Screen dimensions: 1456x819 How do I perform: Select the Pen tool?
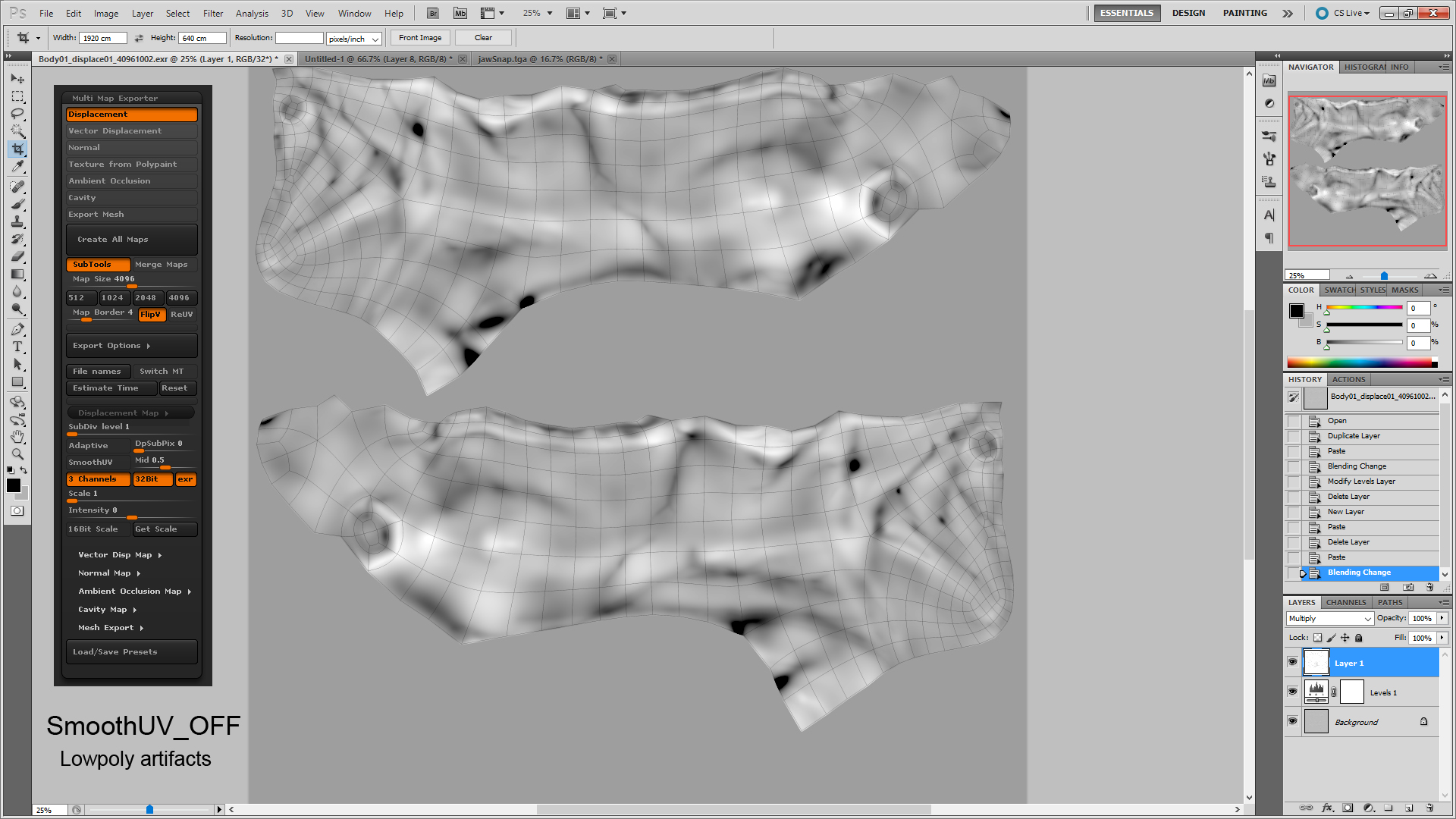click(17, 329)
